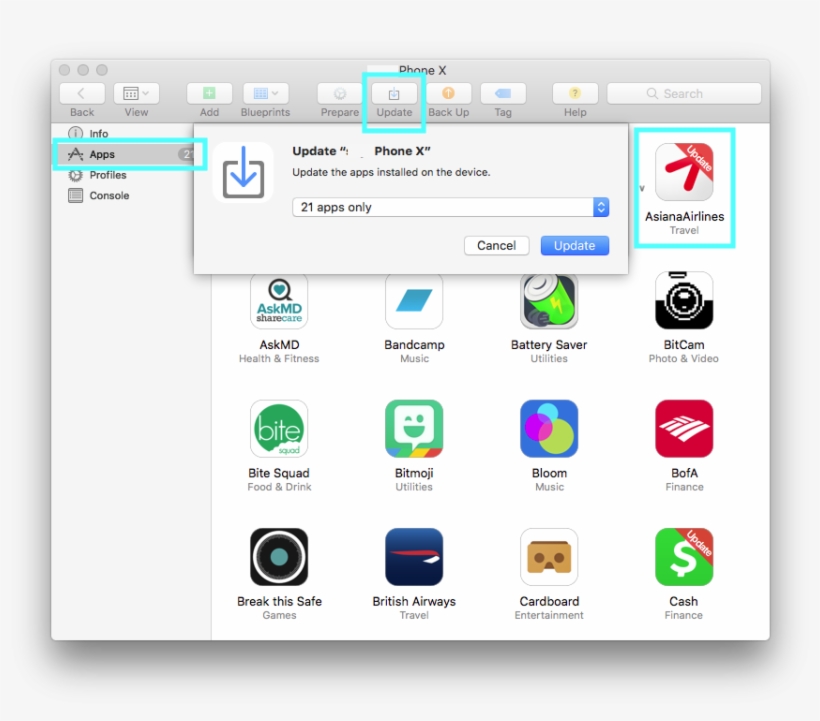The image size is (820, 721).
Task: Select the BofA app icon
Action: tap(684, 429)
